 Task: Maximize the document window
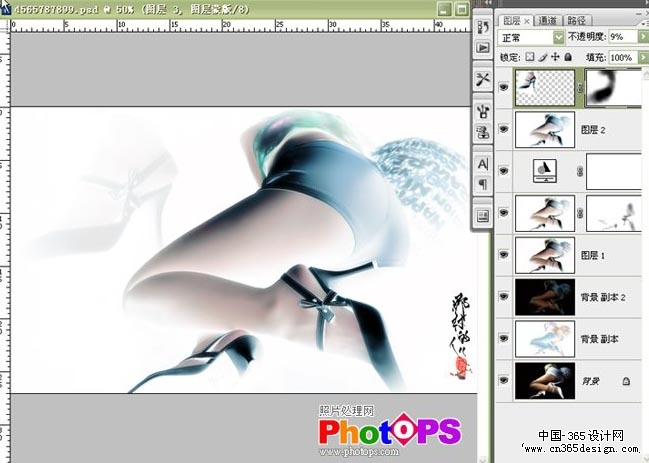pyautogui.click(x=462, y=9)
